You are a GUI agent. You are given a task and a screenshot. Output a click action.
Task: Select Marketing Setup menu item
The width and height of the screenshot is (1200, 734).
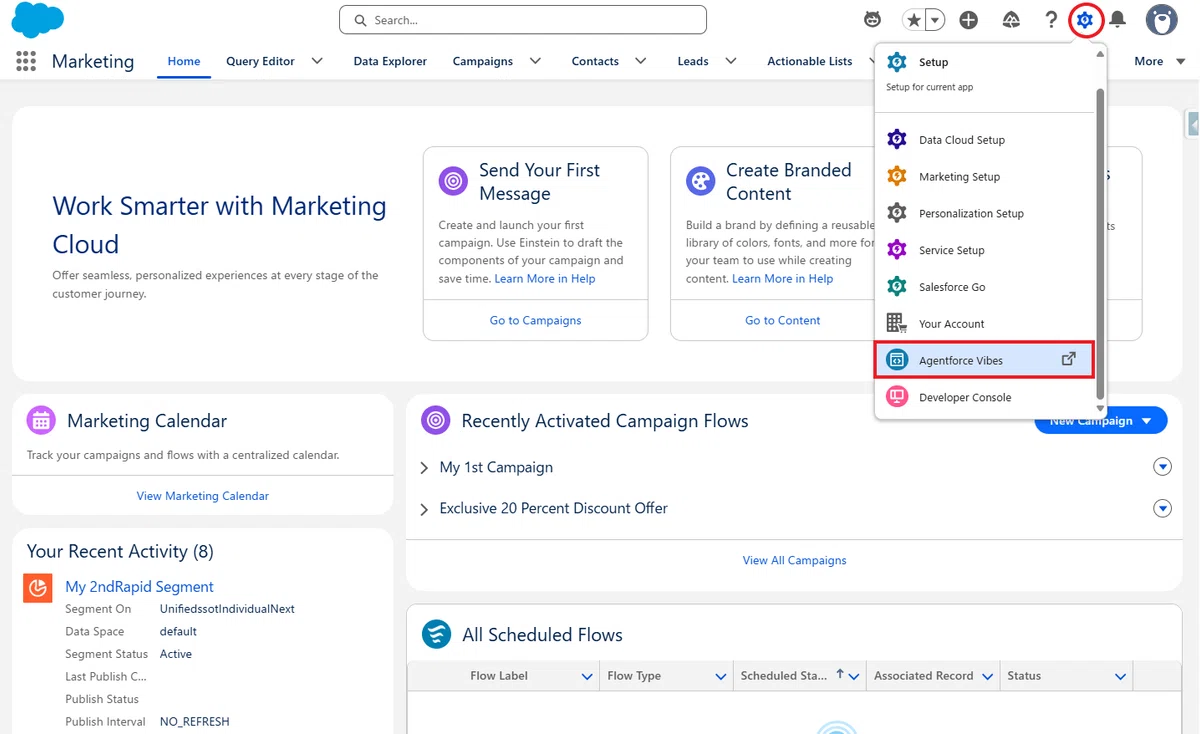[985, 177]
